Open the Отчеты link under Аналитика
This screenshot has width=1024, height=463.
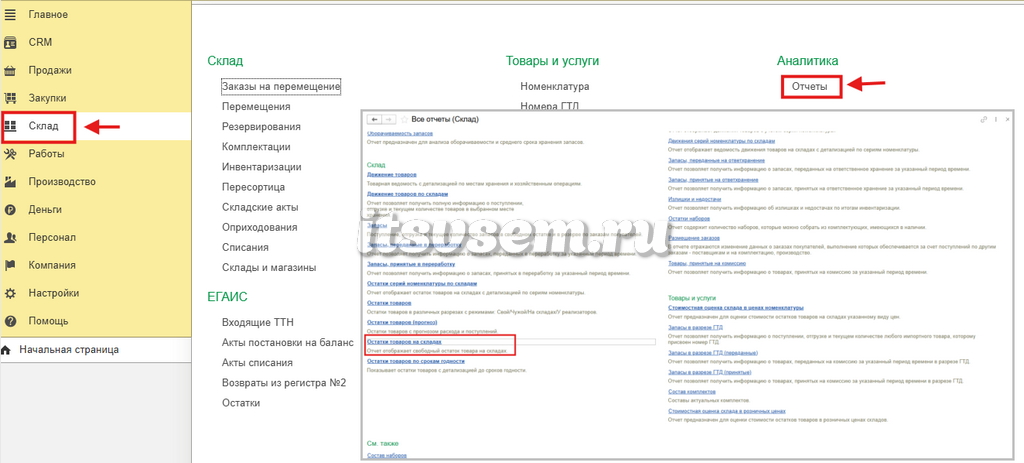(810, 86)
